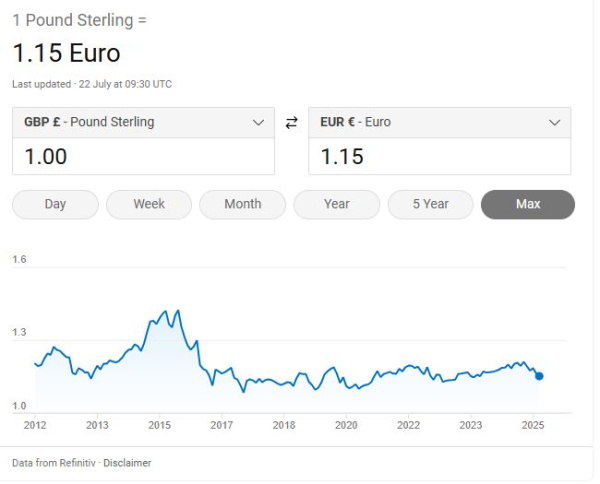
Task: Click the 2025 label on chart axis
Action: click(533, 425)
